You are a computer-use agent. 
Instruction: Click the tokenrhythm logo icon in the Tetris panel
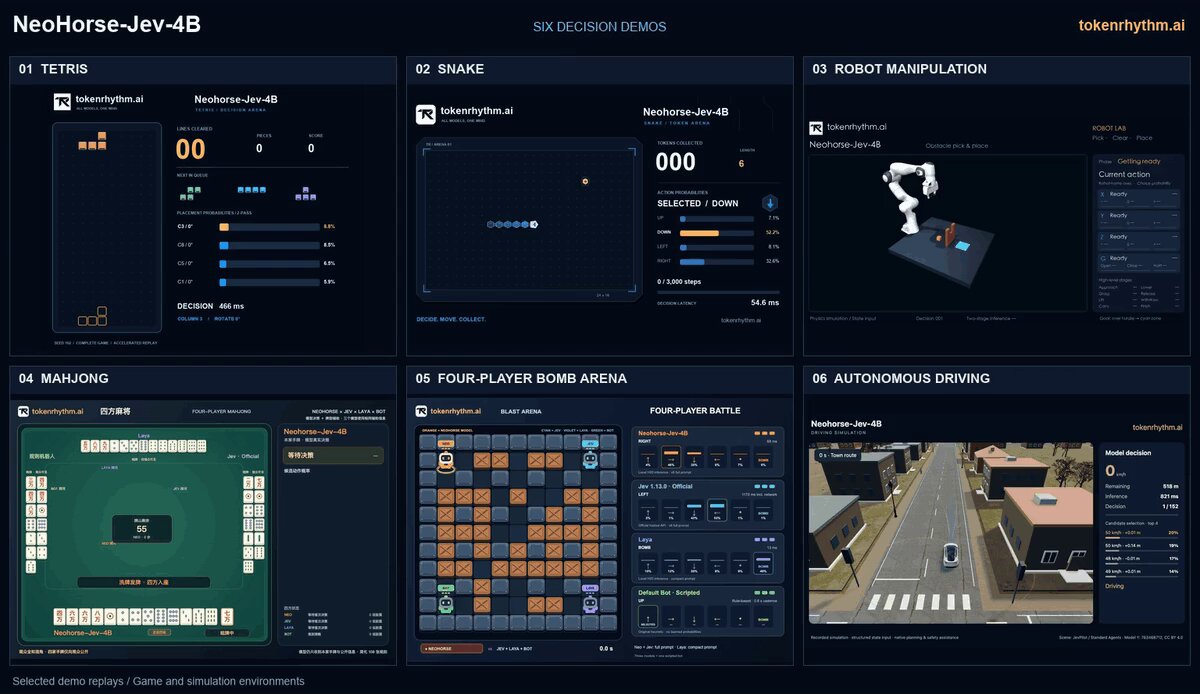[x=62, y=101]
